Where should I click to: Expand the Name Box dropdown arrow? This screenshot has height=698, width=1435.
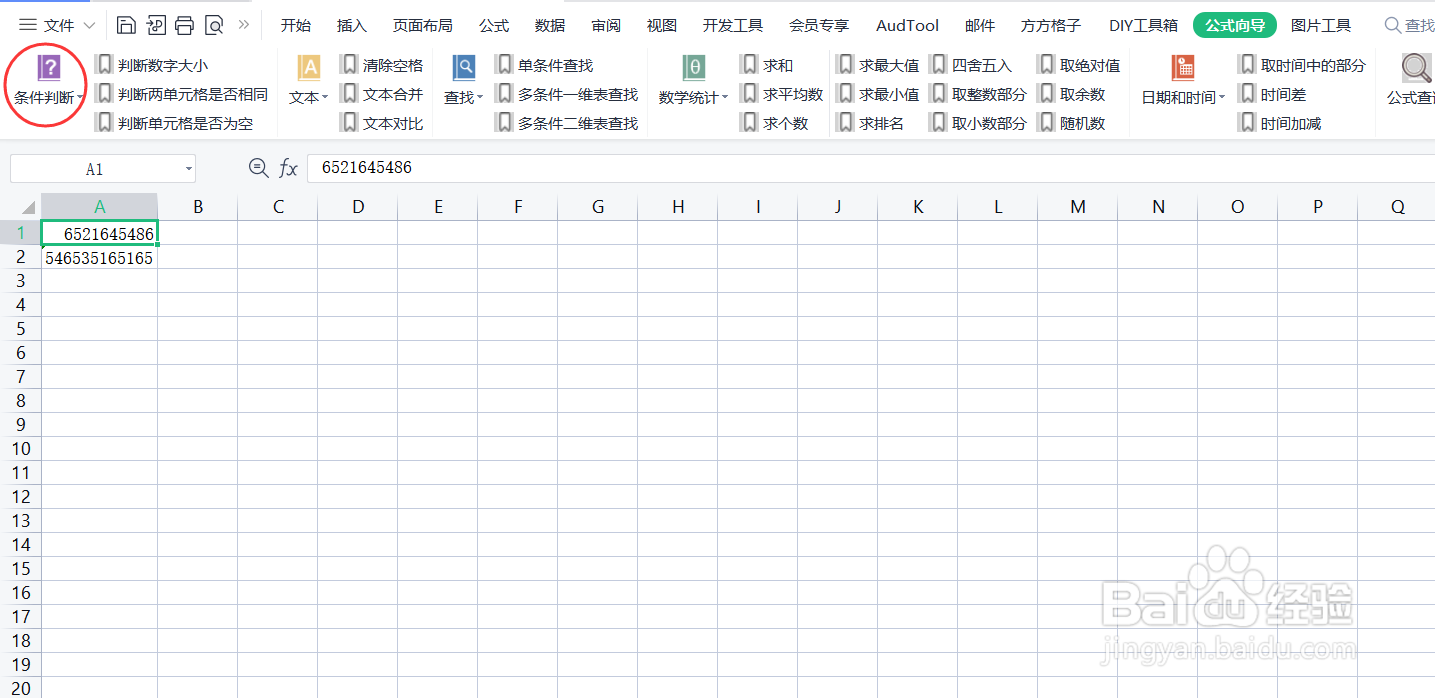point(188,169)
